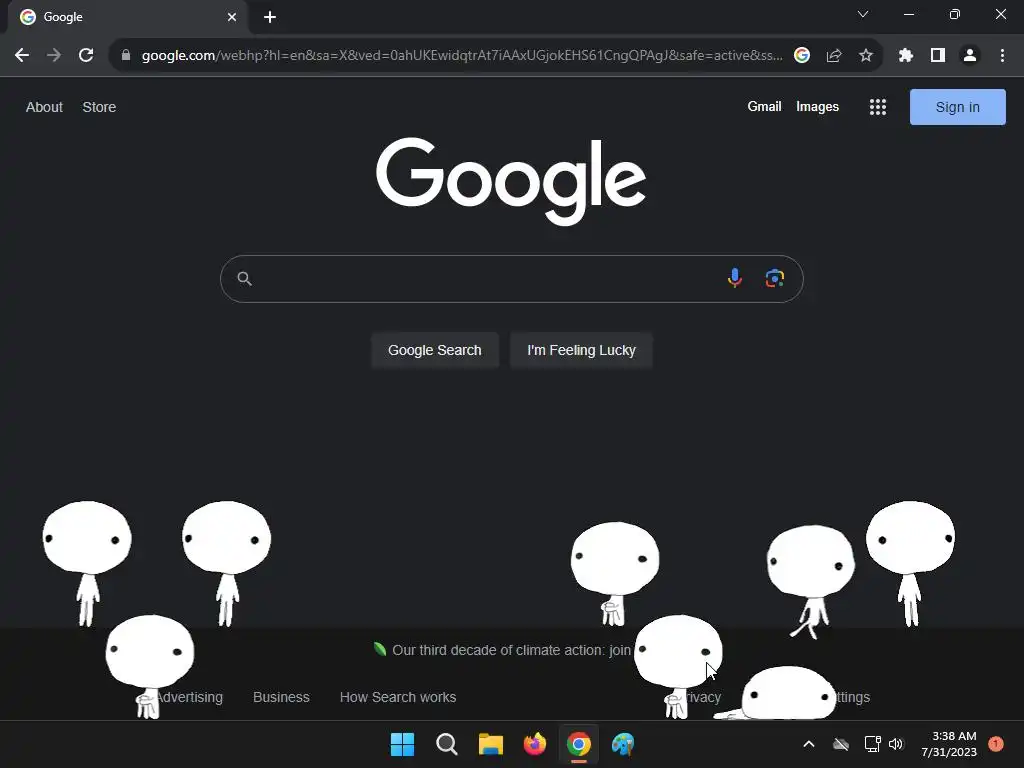Click the address bar URL
Screen dimensions: 1024x768
462,56
